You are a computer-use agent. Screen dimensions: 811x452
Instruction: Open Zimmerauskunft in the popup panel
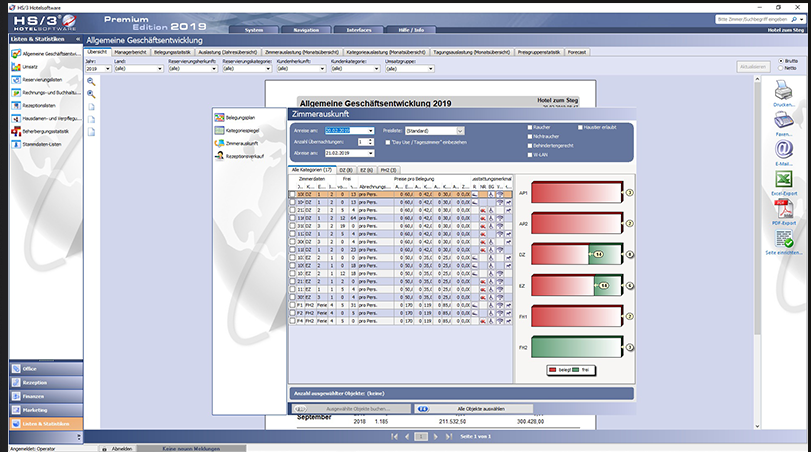pyautogui.click(x=236, y=143)
